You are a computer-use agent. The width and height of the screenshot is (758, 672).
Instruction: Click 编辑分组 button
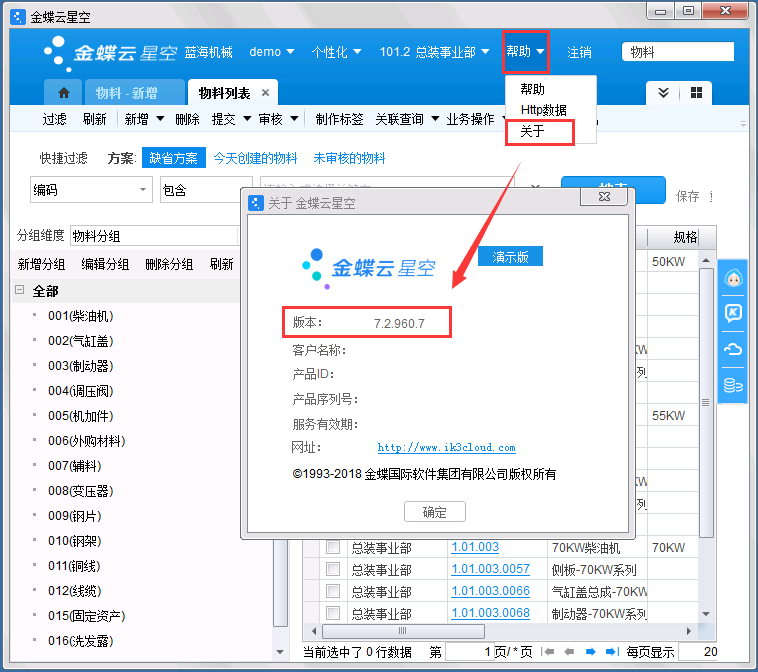click(105, 264)
